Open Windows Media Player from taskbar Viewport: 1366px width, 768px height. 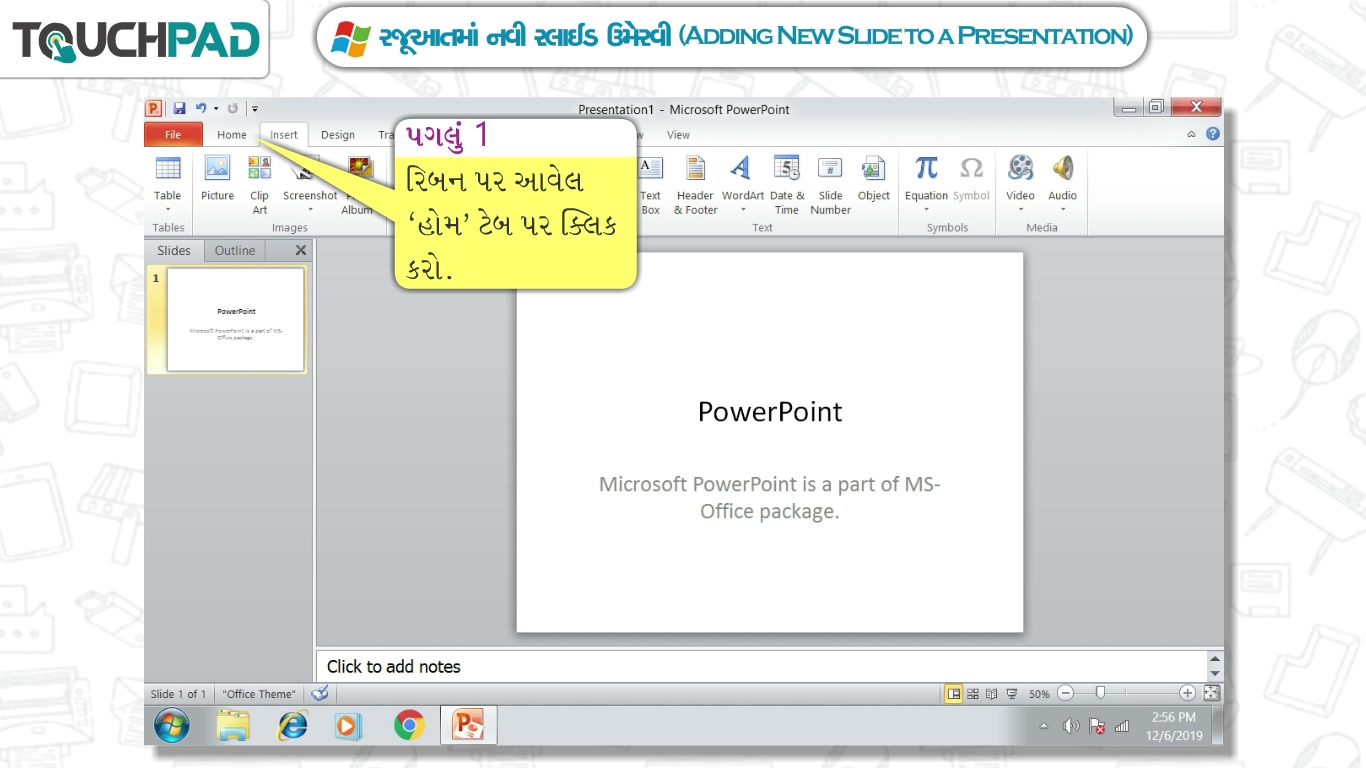[x=348, y=725]
